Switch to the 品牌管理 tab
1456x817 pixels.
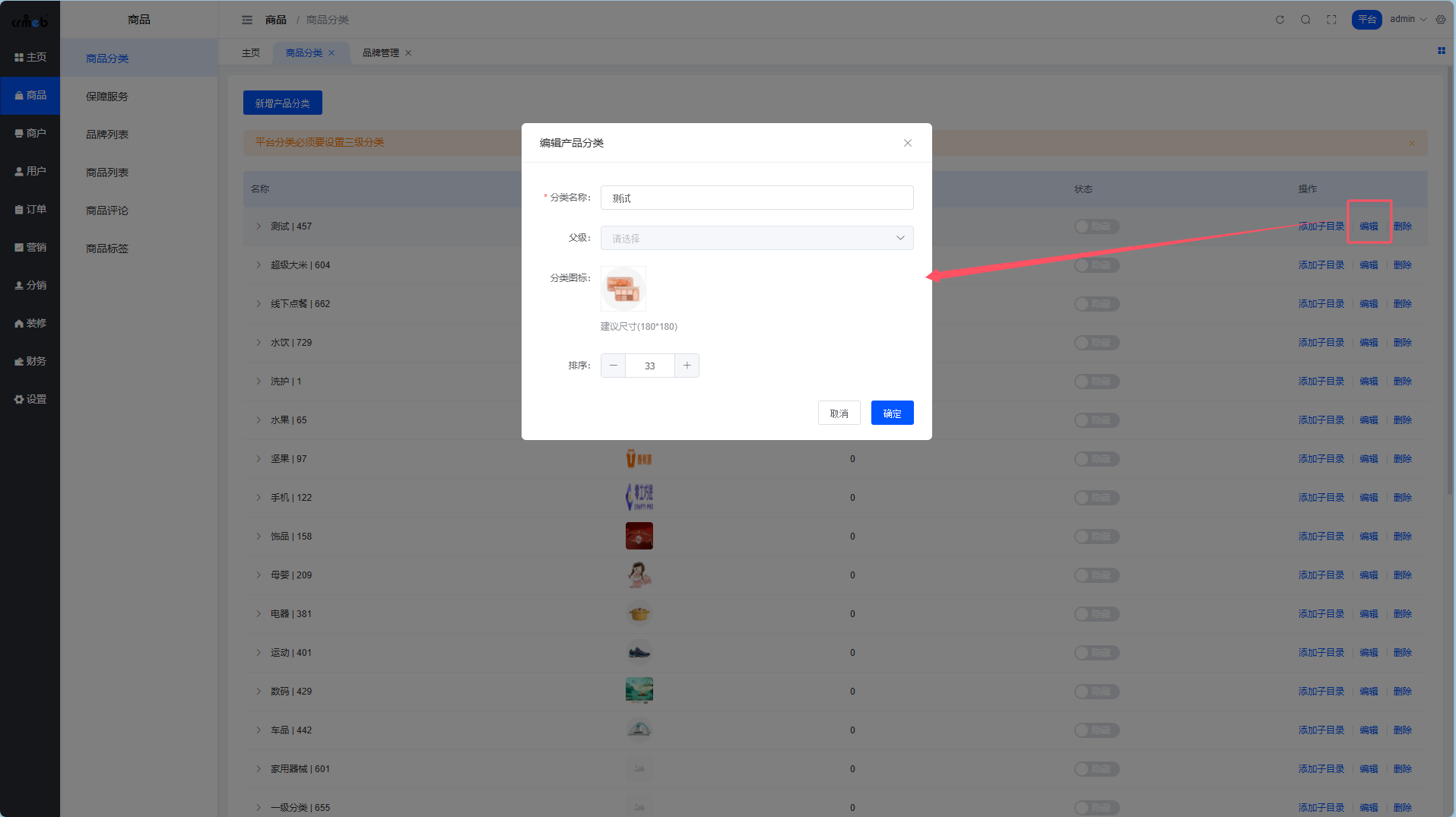point(380,53)
